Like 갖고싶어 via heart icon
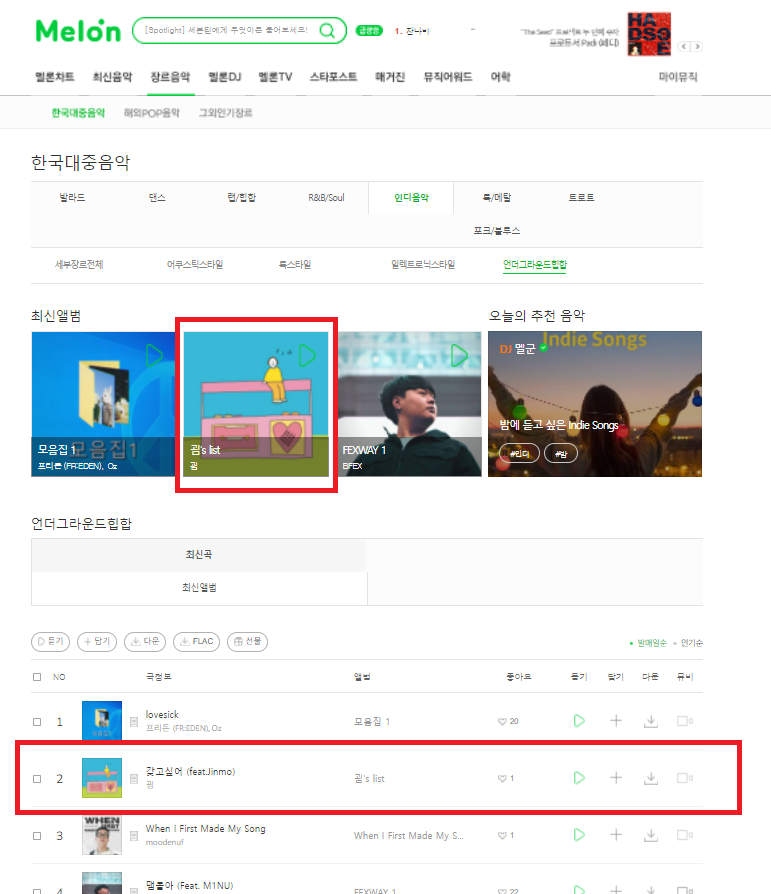The width and height of the screenshot is (771, 894). pyautogui.click(x=502, y=778)
